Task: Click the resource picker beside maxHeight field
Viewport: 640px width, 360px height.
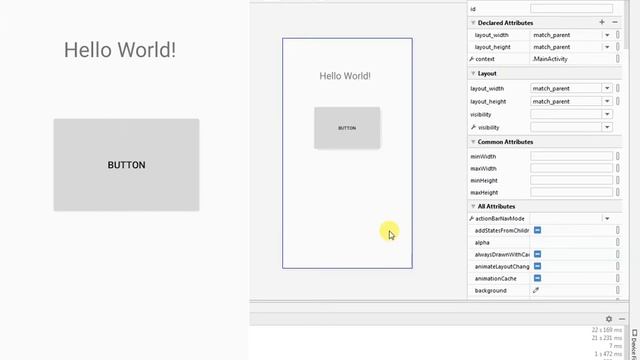Action: coord(618,192)
